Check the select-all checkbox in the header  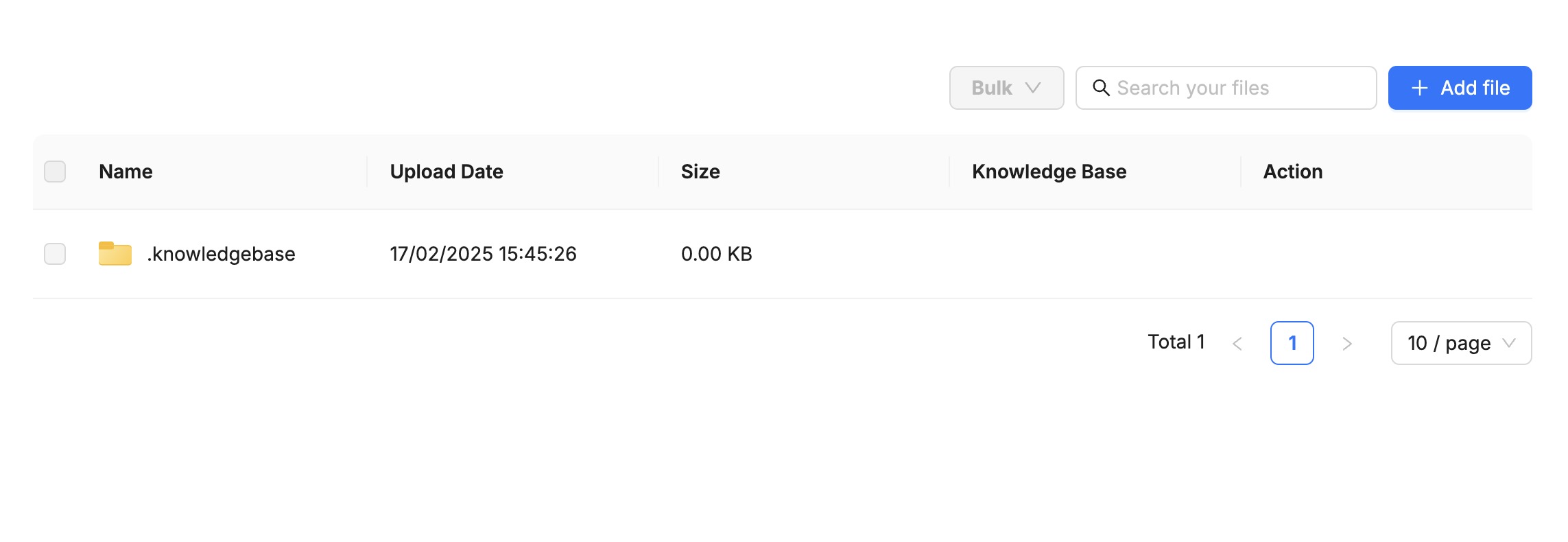tap(55, 171)
